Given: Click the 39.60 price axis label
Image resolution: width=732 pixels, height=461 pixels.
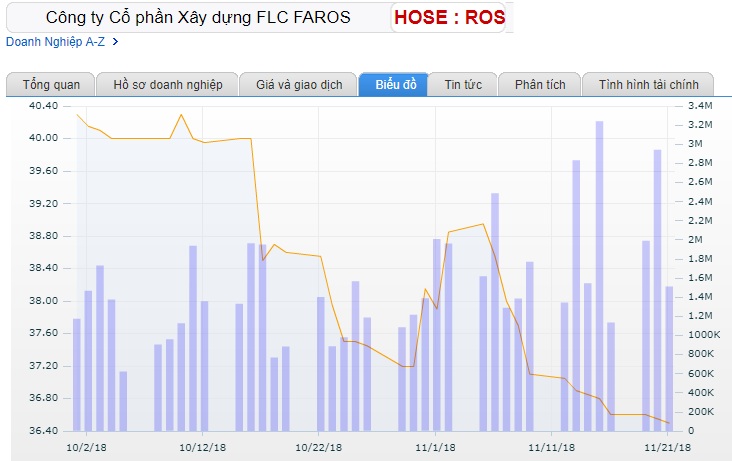Looking at the screenshot, I should click(x=43, y=170).
